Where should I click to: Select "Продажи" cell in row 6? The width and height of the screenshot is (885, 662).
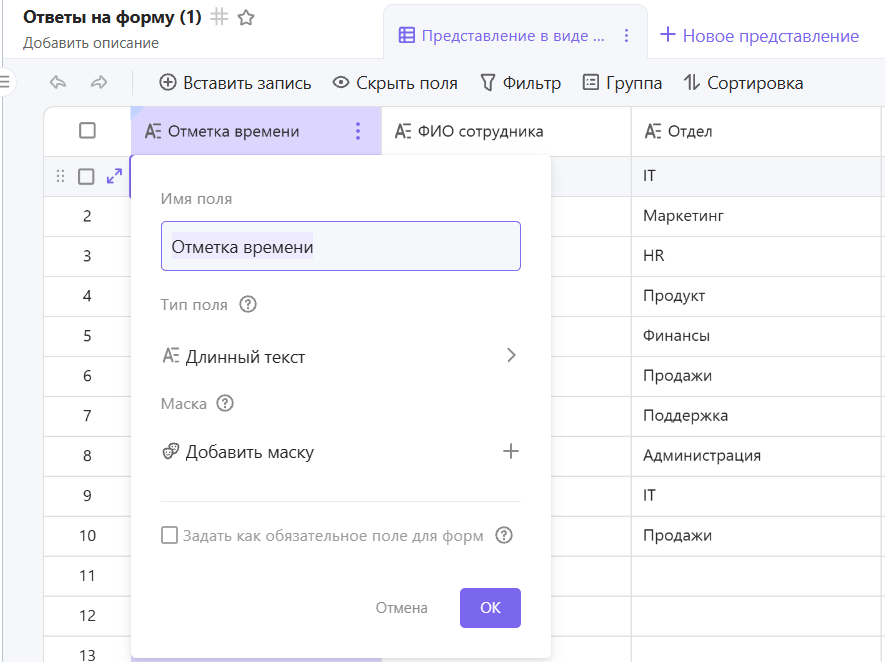758,376
